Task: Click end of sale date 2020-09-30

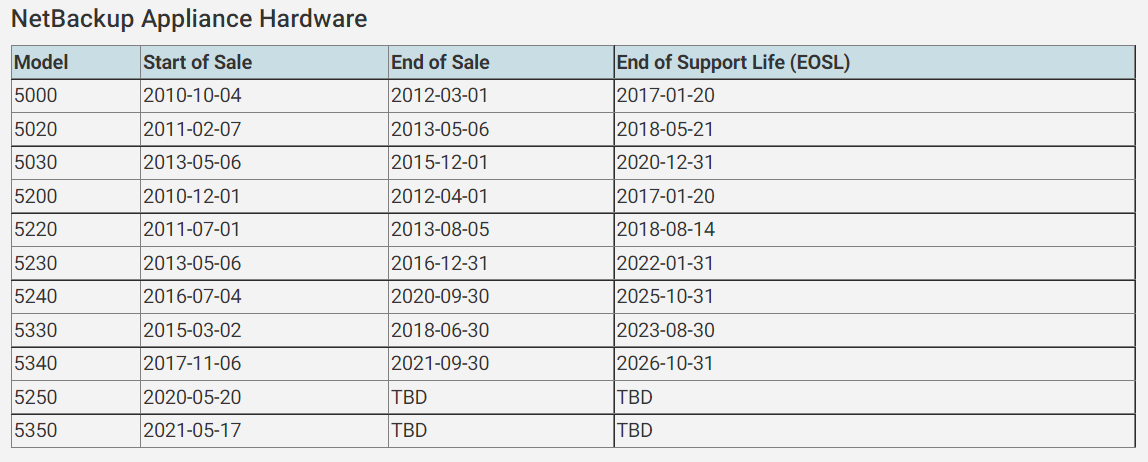Action: 440,297
